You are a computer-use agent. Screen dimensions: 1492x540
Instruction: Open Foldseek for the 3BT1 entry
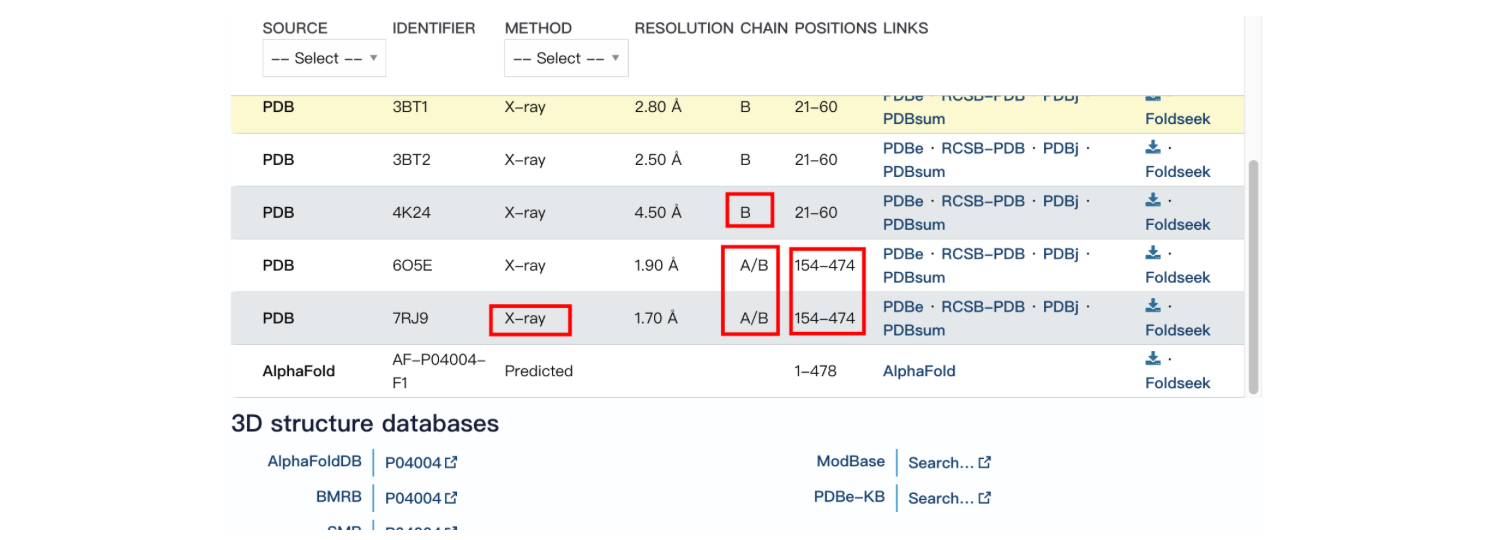coord(1178,119)
